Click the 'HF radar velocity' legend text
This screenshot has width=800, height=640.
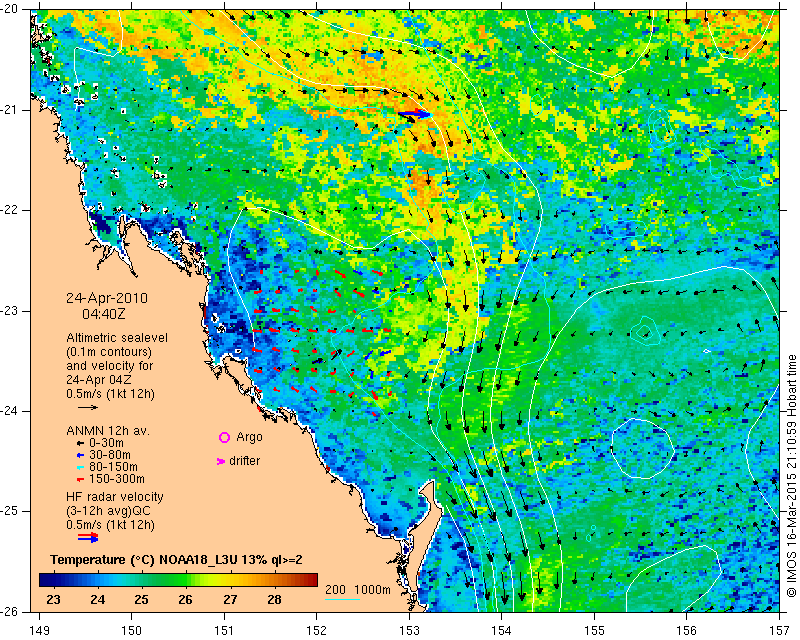[115, 497]
